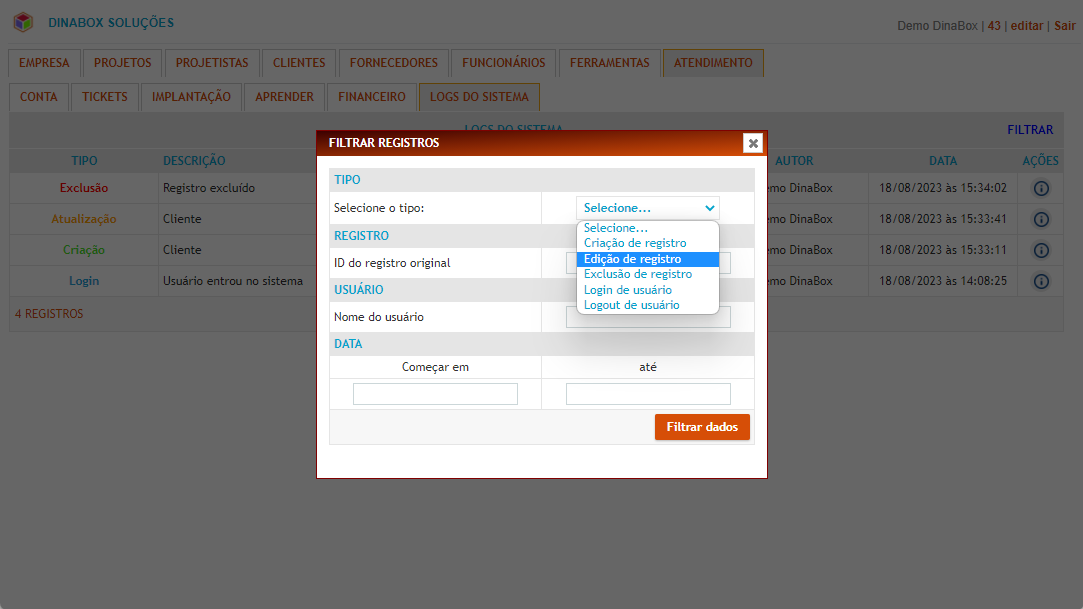The height and width of the screenshot is (609, 1083).
Task: Click the 'até' end date field
Action: point(648,394)
